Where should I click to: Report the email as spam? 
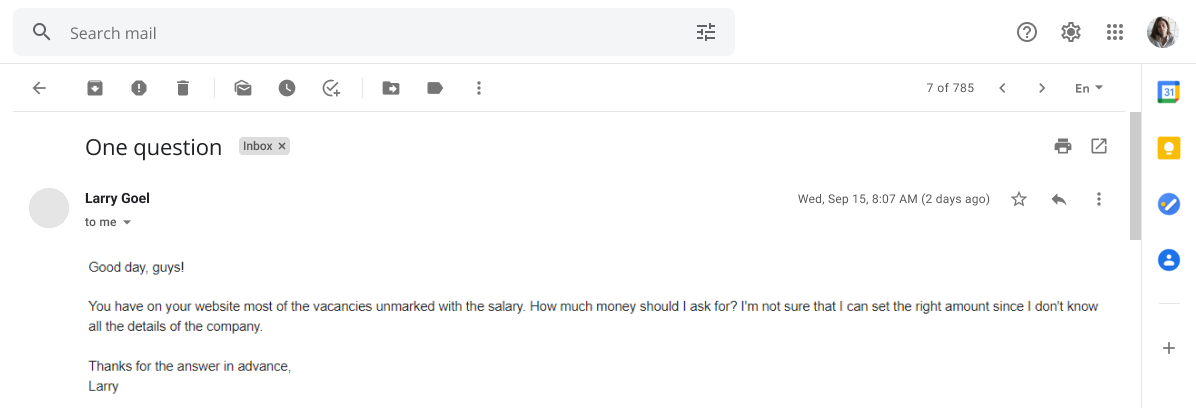(x=139, y=88)
